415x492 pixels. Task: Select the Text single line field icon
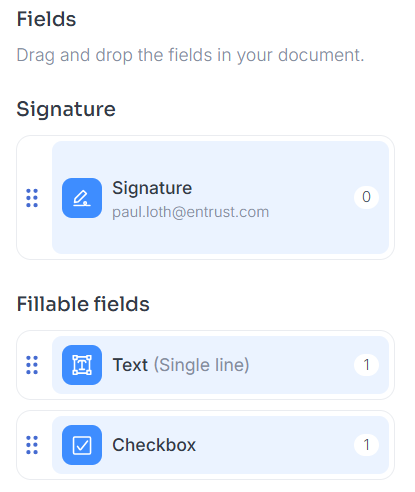pyautogui.click(x=82, y=365)
